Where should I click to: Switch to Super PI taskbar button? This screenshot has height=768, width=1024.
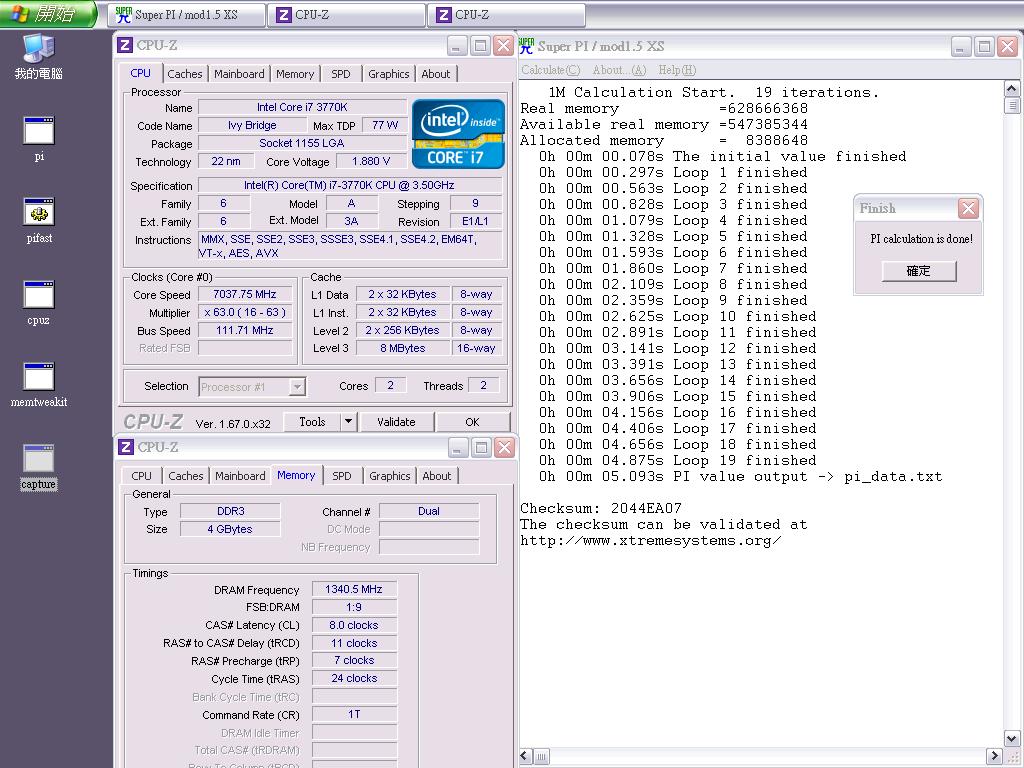[x=186, y=15]
